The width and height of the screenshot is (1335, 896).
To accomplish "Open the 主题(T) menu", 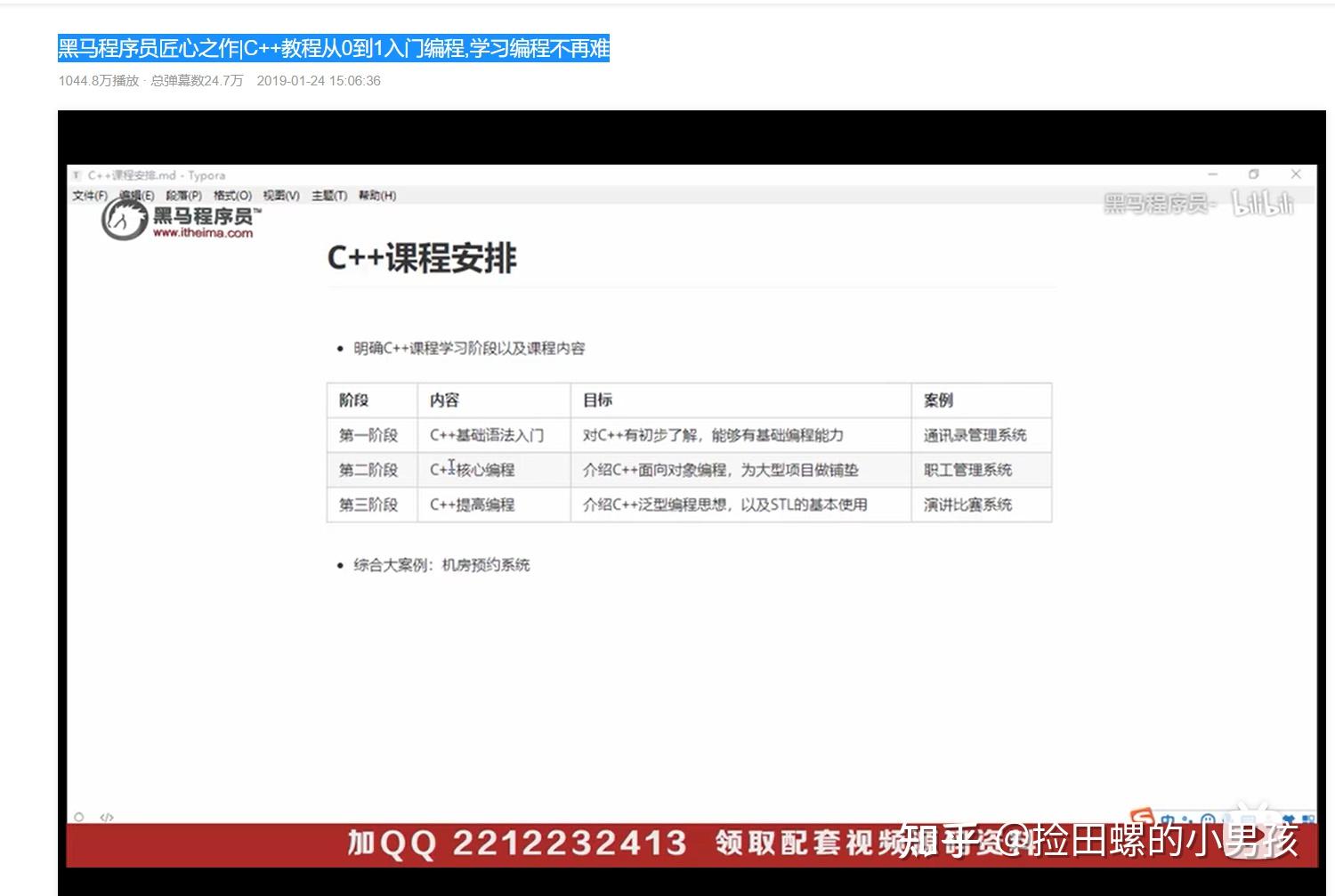I will tap(328, 196).
